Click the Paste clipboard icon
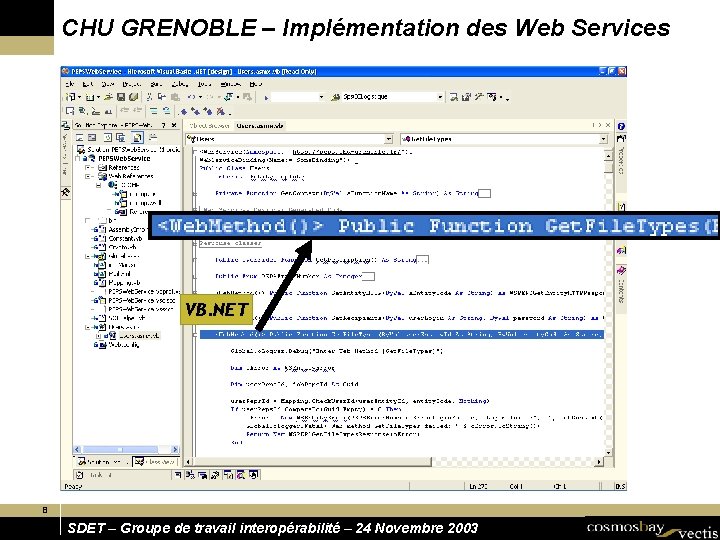This screenshot has width=720, height=540. click(x=175, y=97)
